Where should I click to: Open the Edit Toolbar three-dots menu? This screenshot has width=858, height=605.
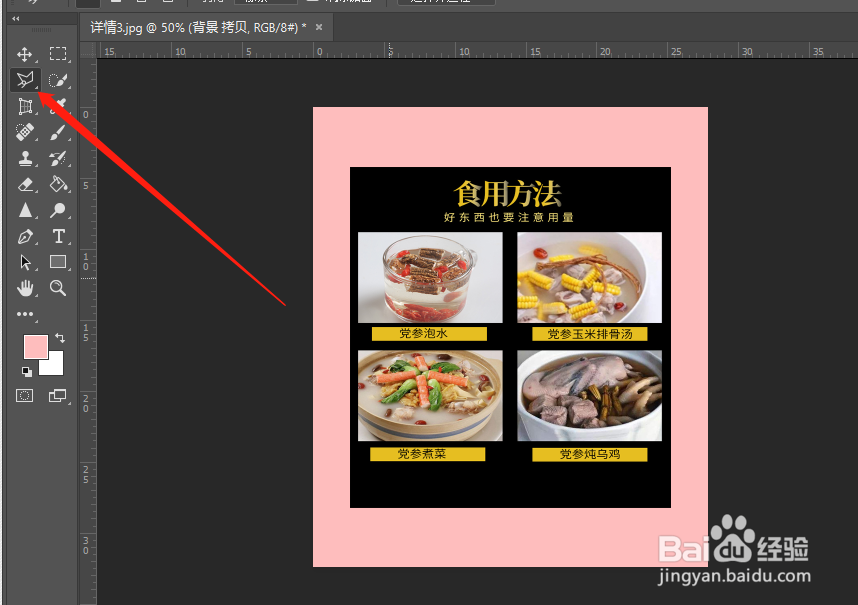25,314
